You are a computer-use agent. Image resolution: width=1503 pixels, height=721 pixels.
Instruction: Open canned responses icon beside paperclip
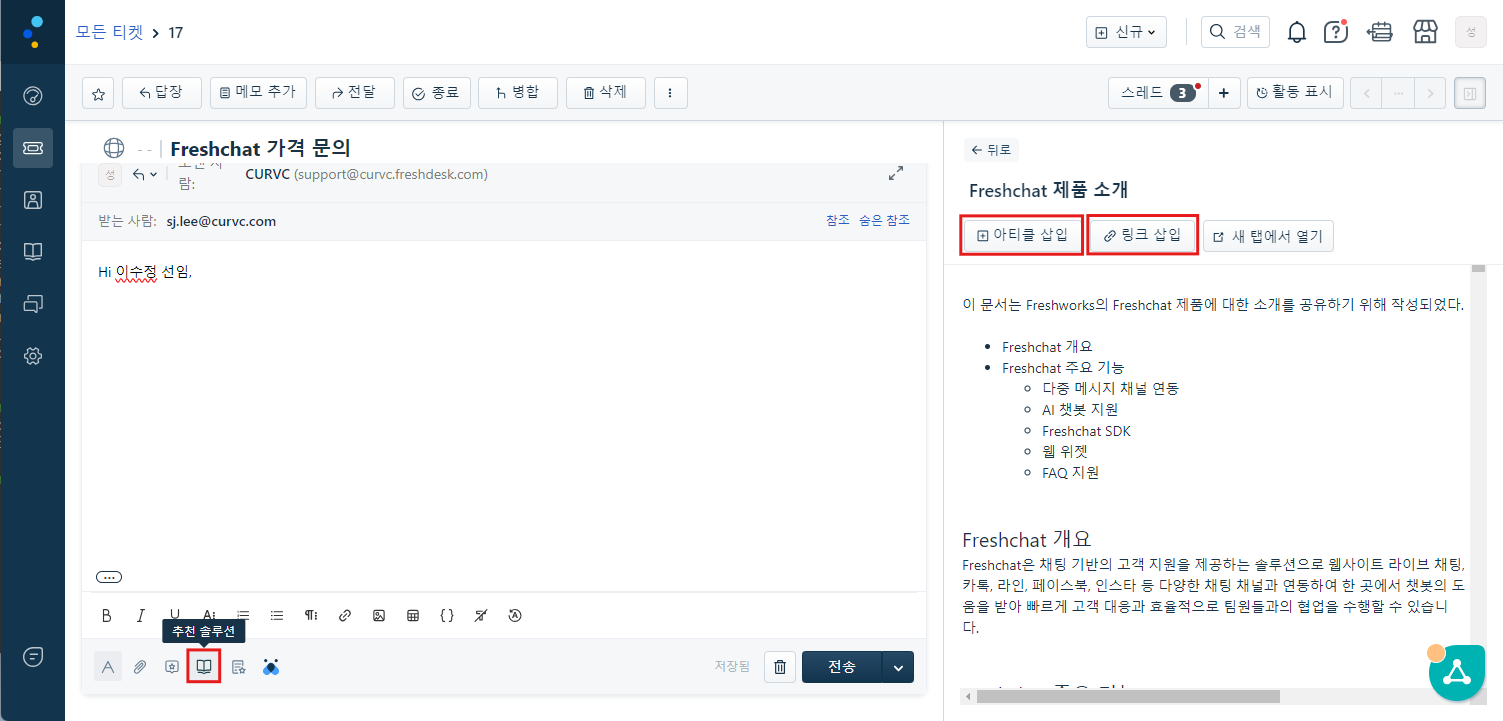172,667
